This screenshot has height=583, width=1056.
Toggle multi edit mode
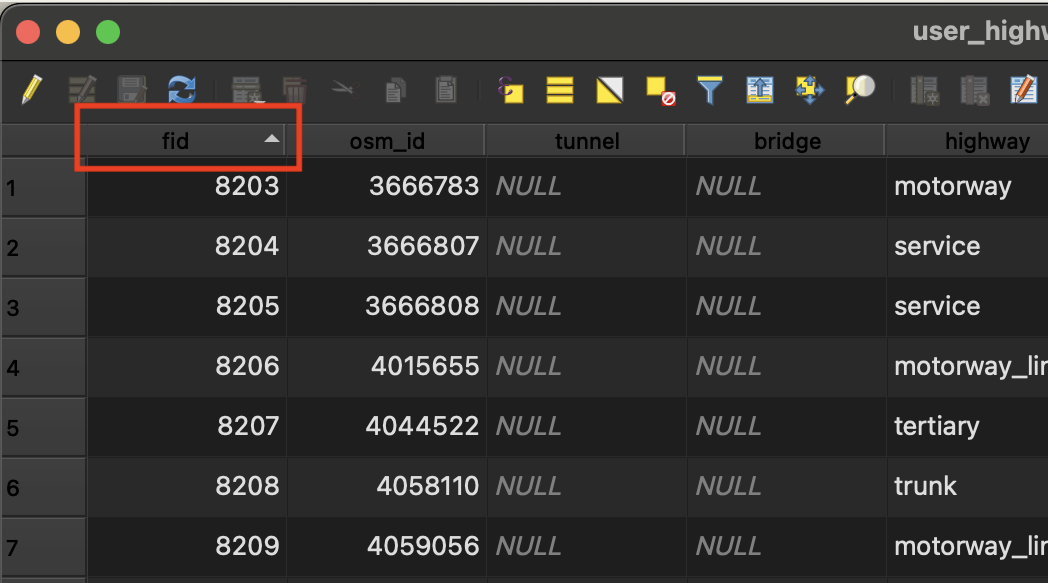(81, 91)
